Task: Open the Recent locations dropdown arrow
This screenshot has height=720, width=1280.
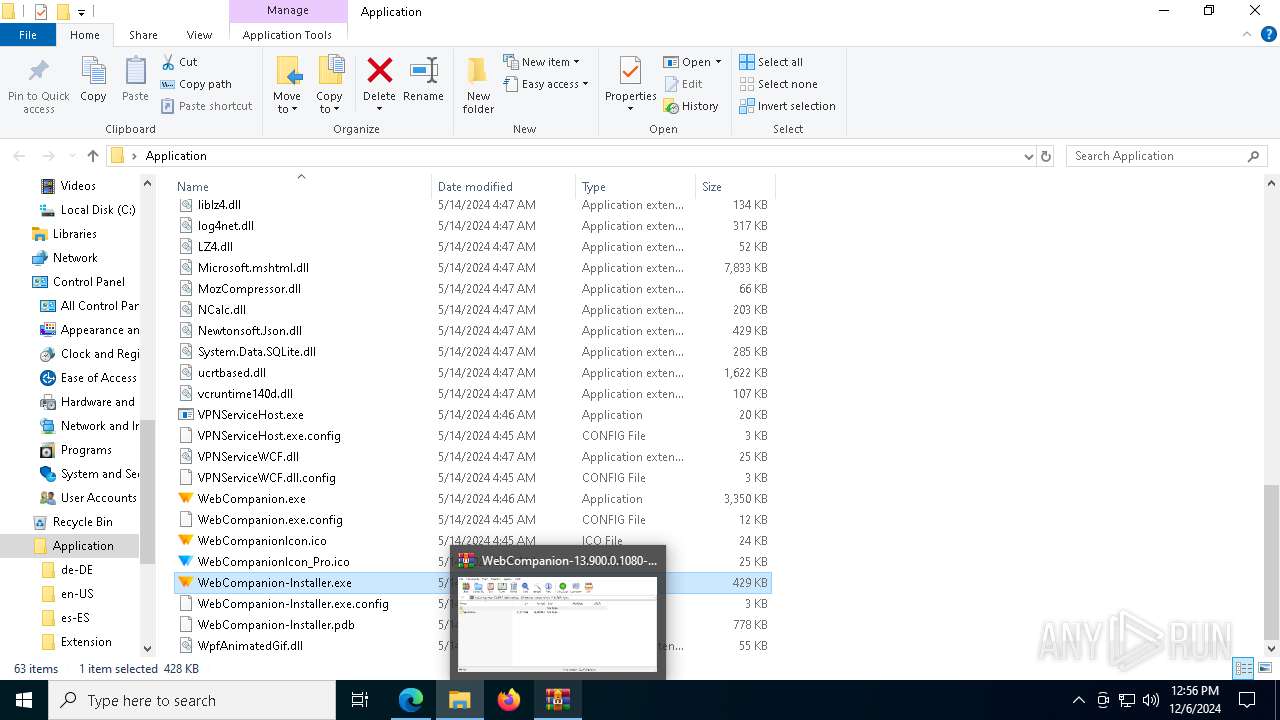Action: [71, 156]
